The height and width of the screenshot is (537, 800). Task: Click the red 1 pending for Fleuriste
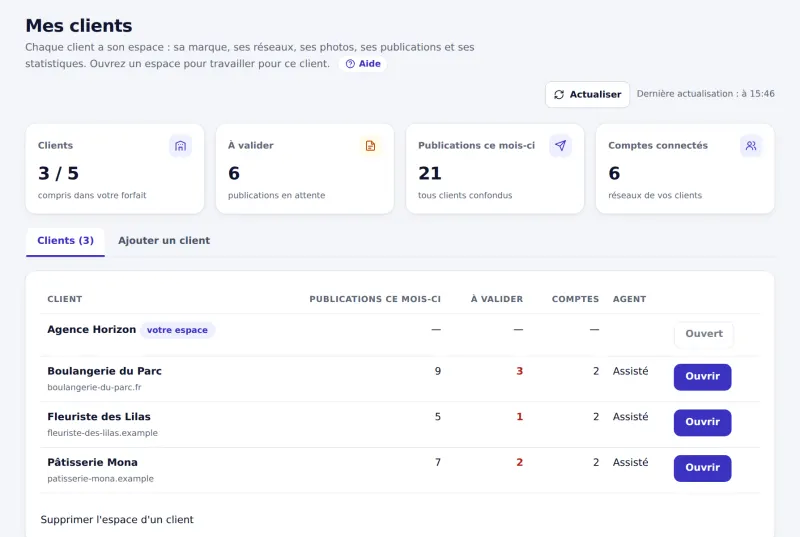point(519,417)
